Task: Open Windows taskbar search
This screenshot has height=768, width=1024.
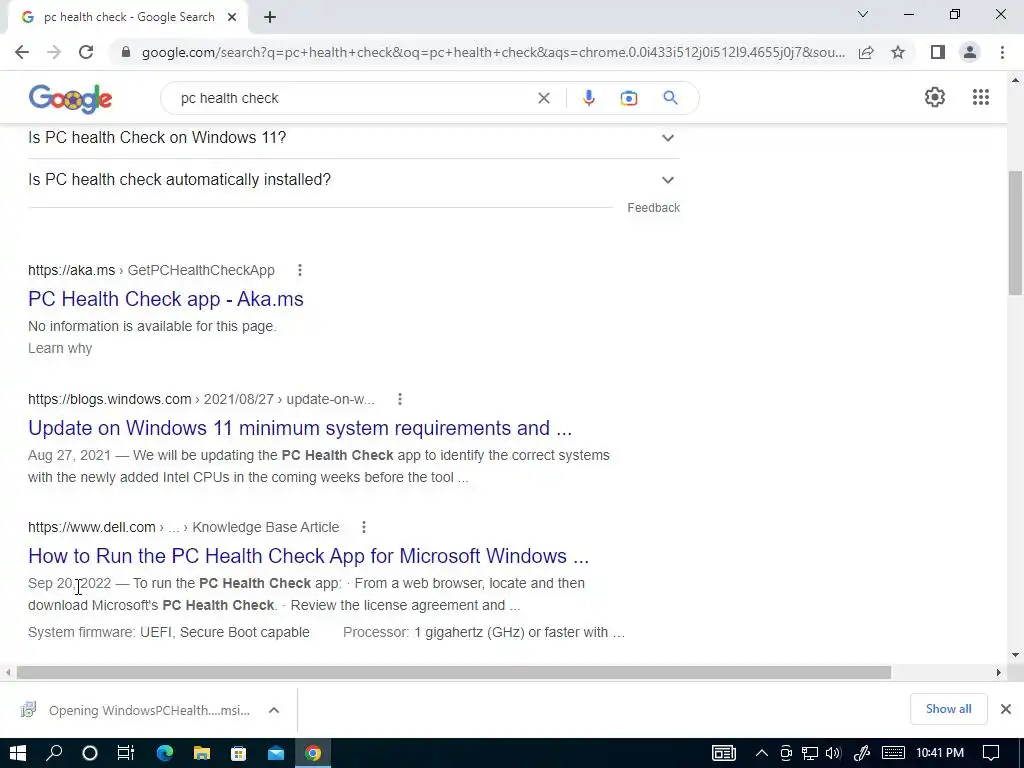Action: coord(54,753)
